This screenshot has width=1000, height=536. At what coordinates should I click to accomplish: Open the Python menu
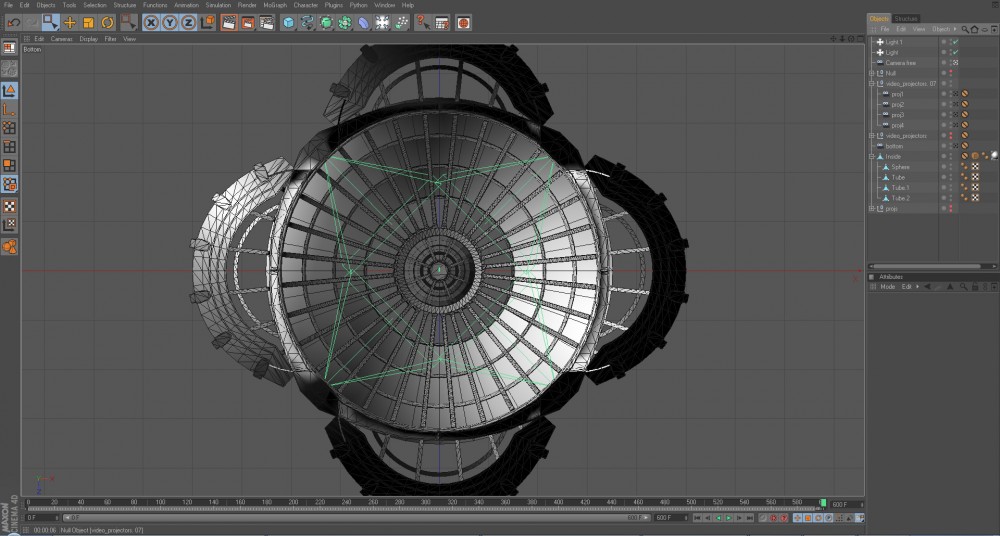click(x=358, y=5)
